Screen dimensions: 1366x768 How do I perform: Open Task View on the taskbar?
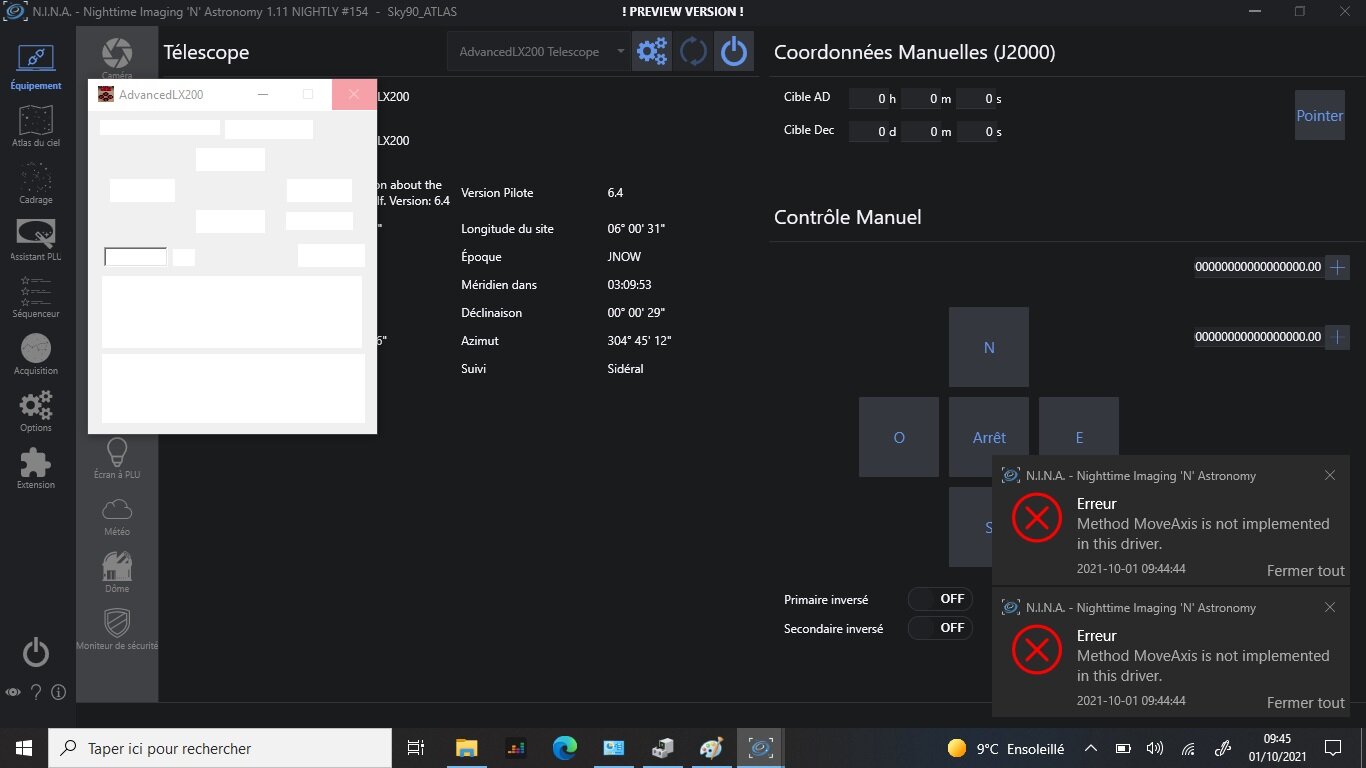[417, 748]
